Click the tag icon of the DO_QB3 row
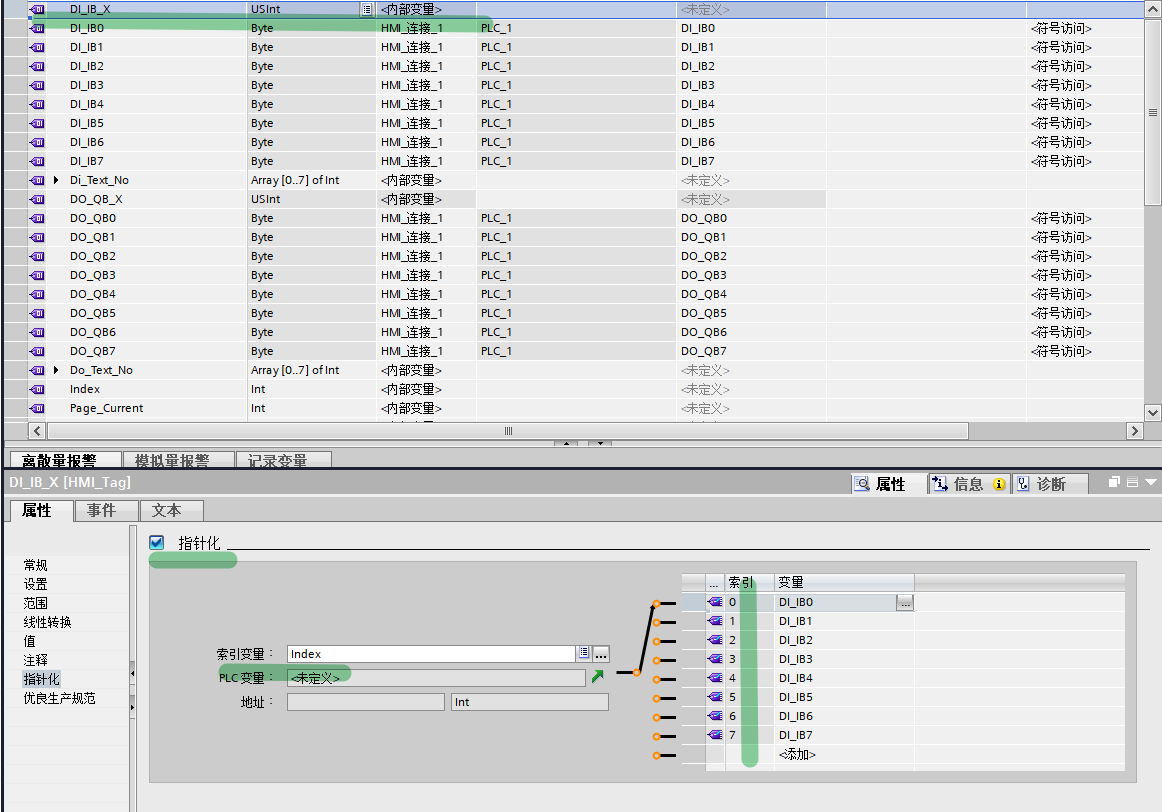This screenshot has height=812, width=1162. tap(37, 276)
